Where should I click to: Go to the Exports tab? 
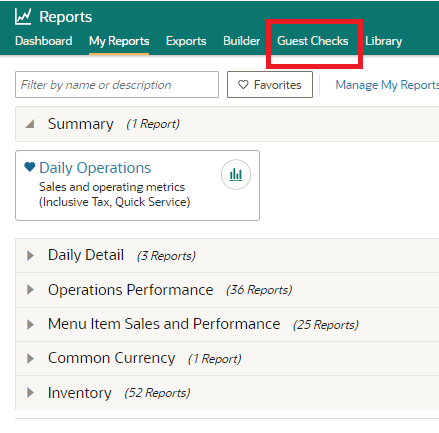pos(186,41)
